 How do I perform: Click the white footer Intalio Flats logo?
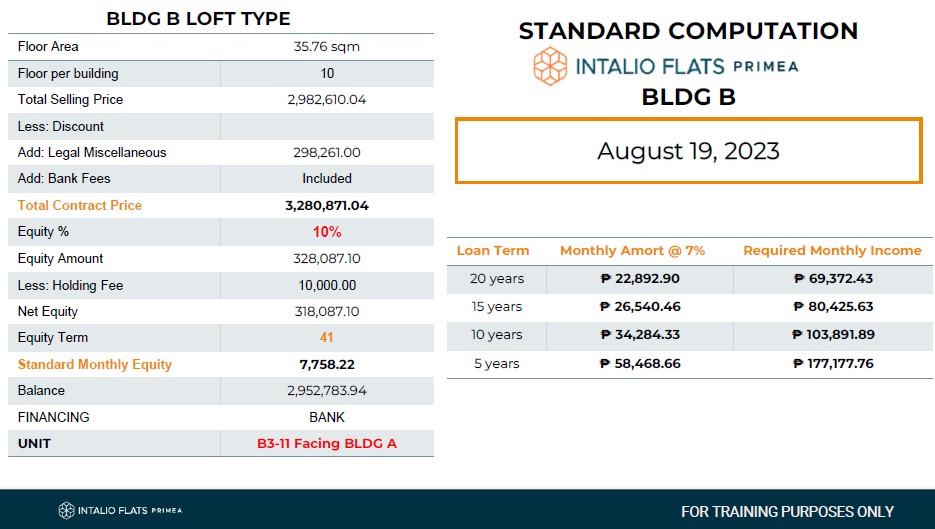[x=120, y=511]
